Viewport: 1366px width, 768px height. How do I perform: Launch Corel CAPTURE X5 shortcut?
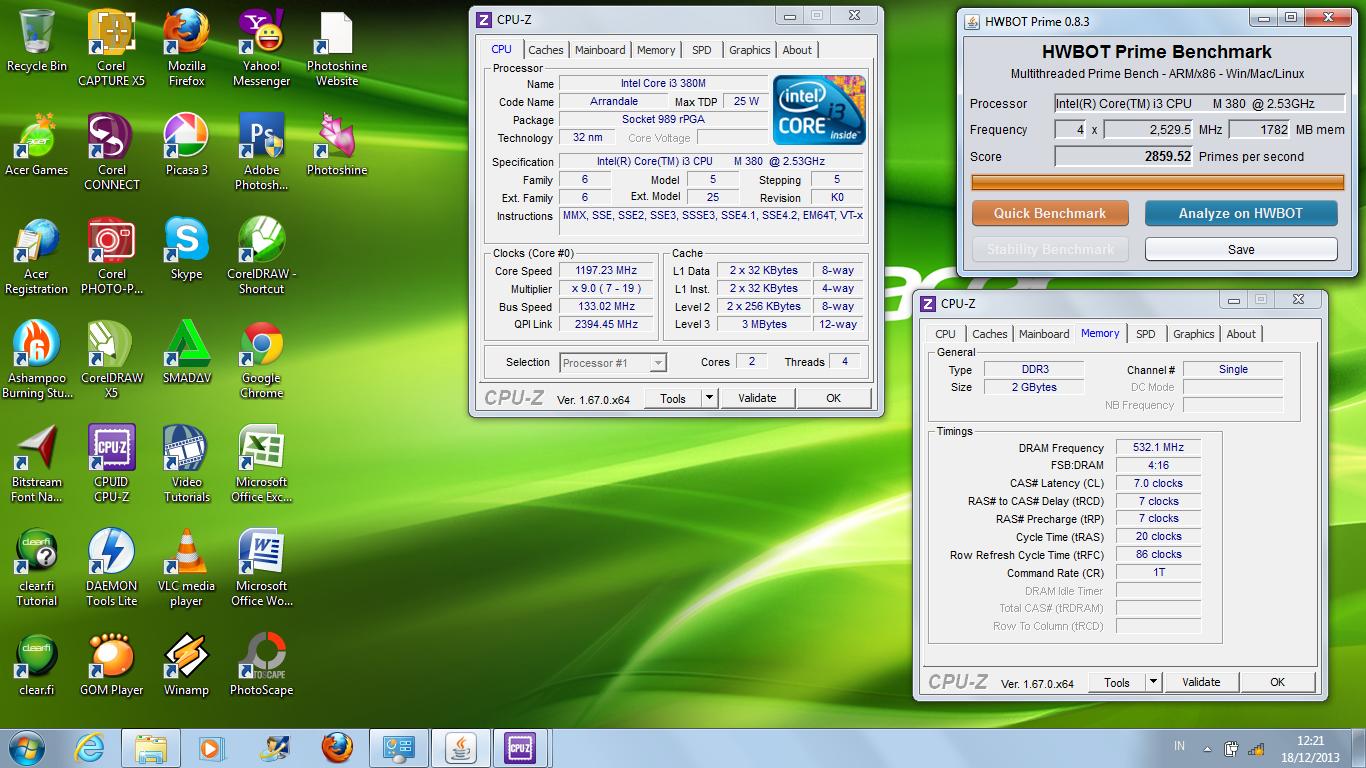[112, 47]
